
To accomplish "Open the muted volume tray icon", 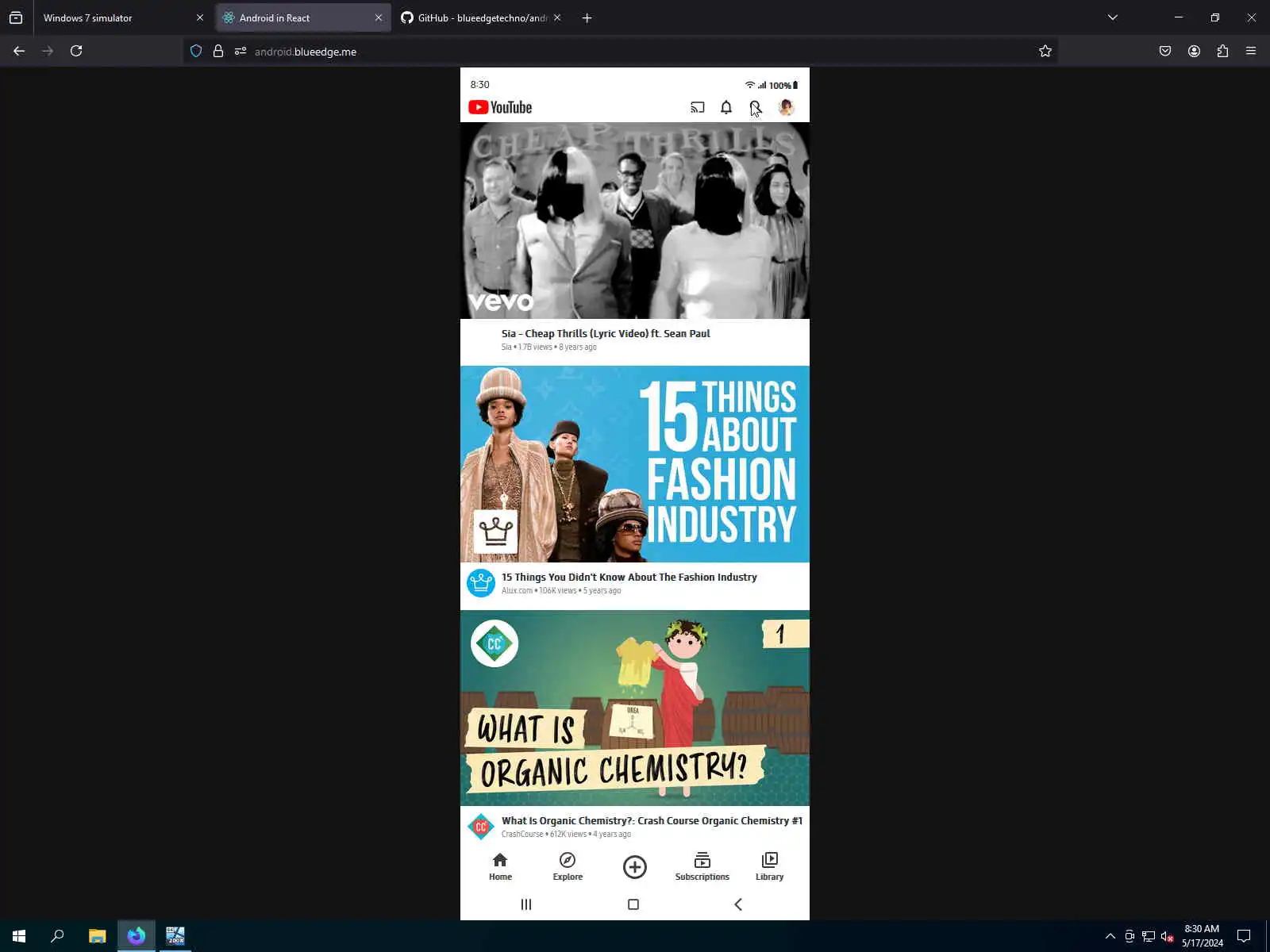I will tap(1167, 936).
